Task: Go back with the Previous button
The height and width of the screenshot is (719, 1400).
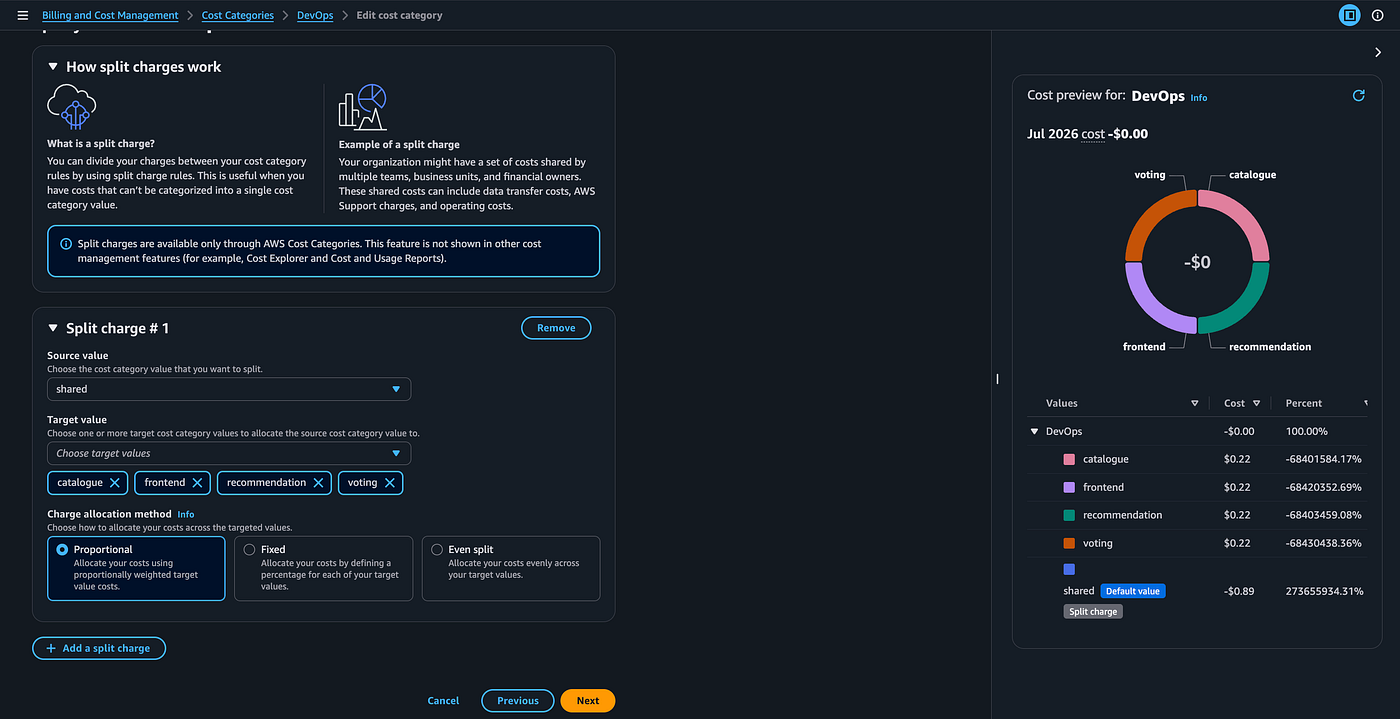Action: click(x=518, y=701)
